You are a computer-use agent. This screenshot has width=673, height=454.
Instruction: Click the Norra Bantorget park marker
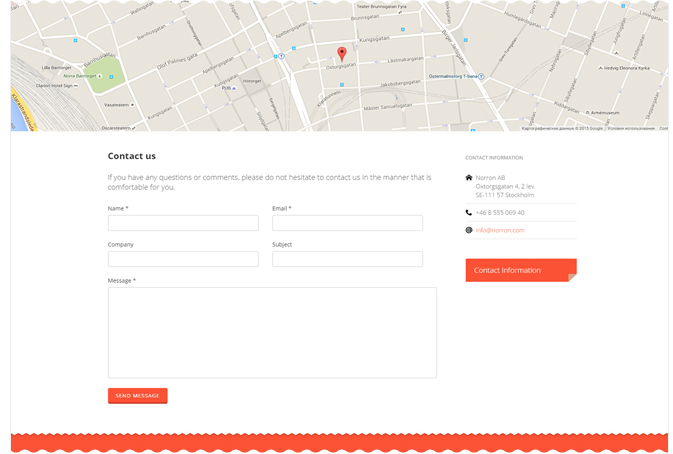[x=100, y=76]
